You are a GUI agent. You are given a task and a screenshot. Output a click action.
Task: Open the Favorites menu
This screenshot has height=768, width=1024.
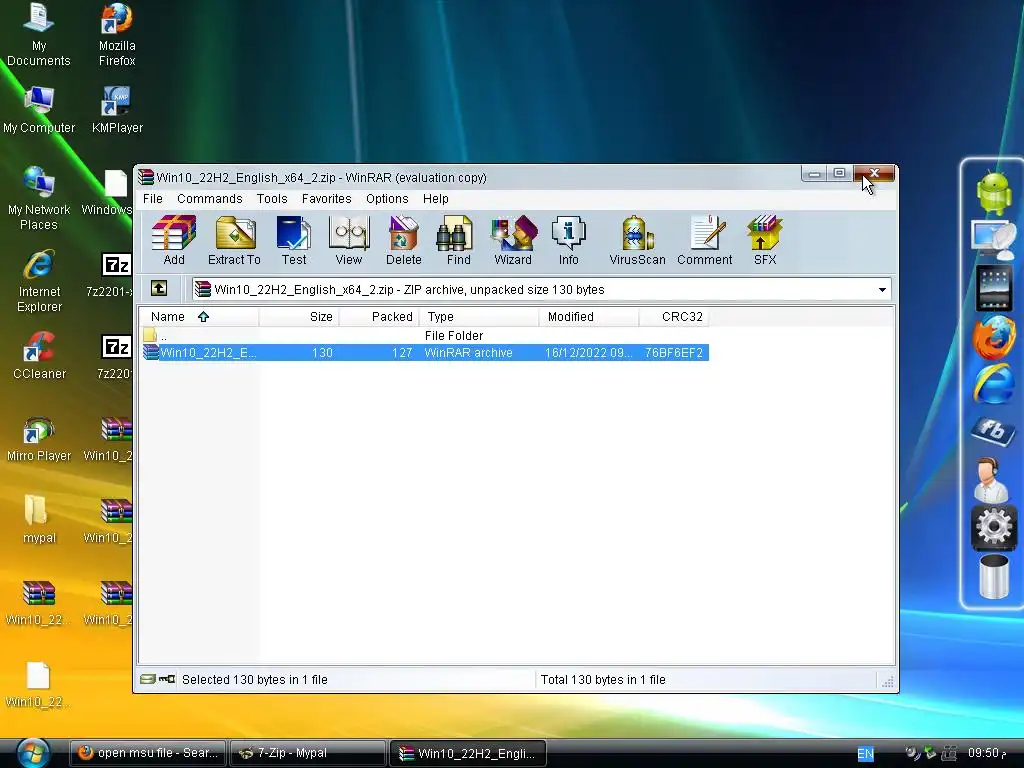click(327, 199)
